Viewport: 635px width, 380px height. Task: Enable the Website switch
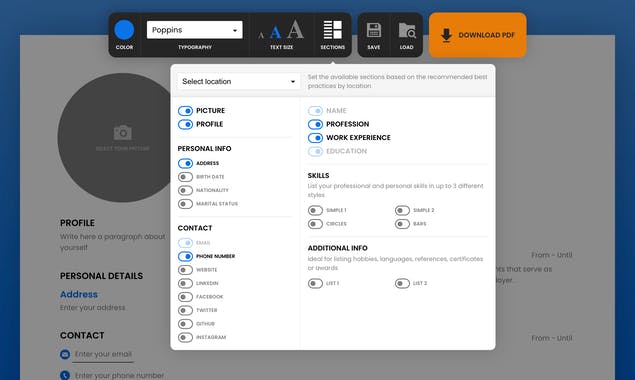(185, 270)
